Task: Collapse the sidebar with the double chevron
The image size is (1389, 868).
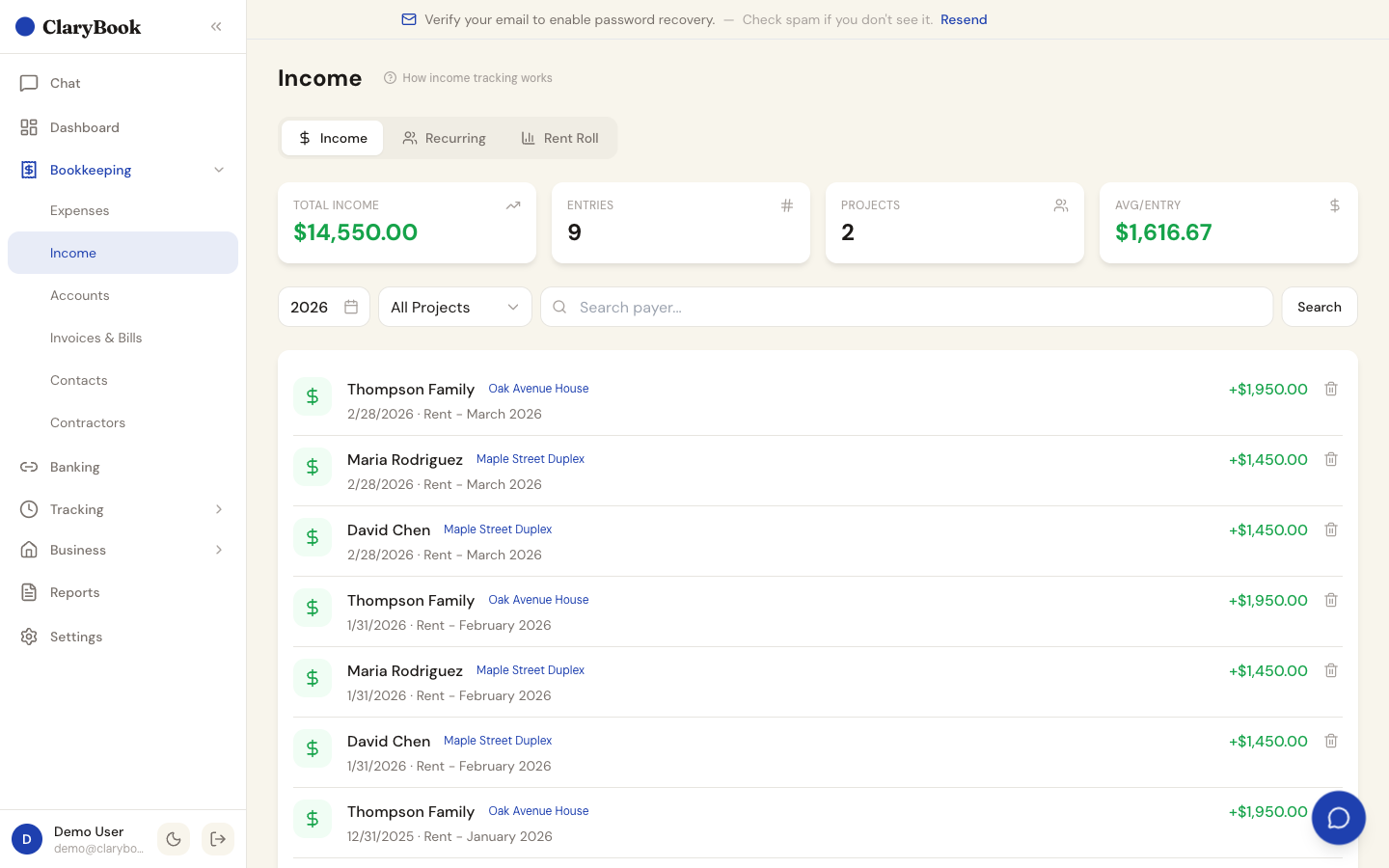Action: pos(216,26)
